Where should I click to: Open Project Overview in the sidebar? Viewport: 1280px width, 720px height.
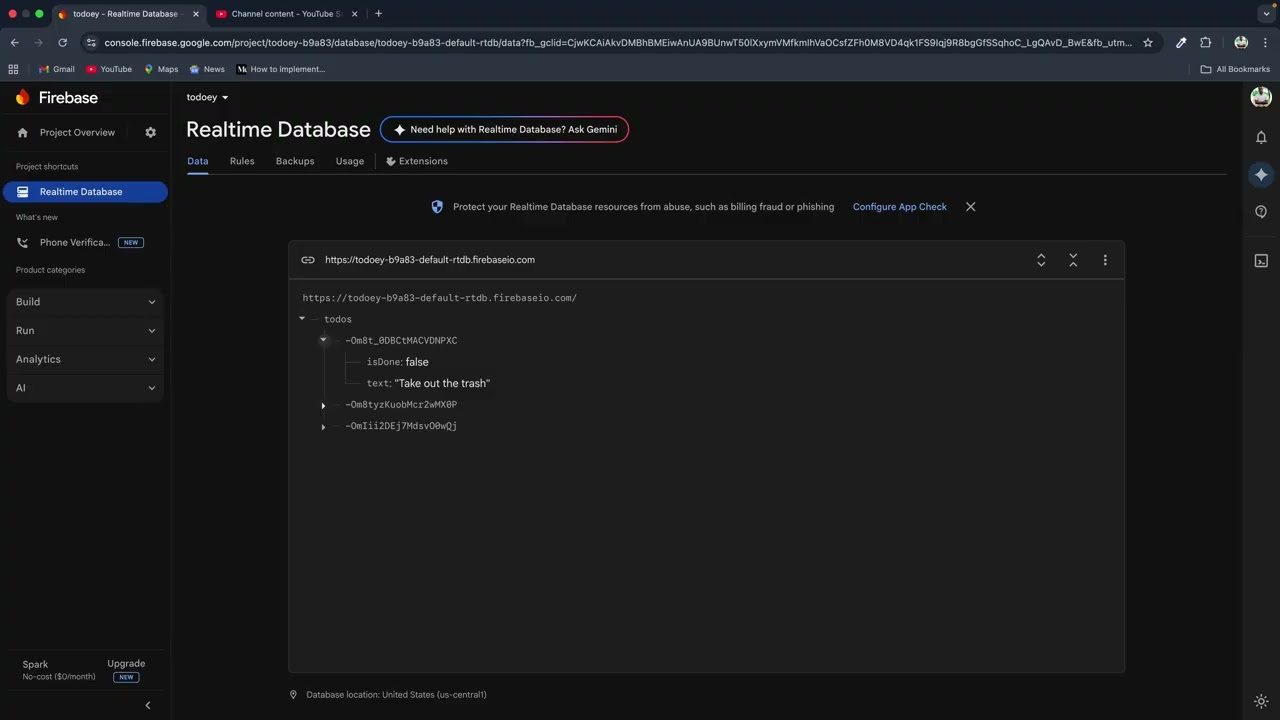tap(77, 132)
